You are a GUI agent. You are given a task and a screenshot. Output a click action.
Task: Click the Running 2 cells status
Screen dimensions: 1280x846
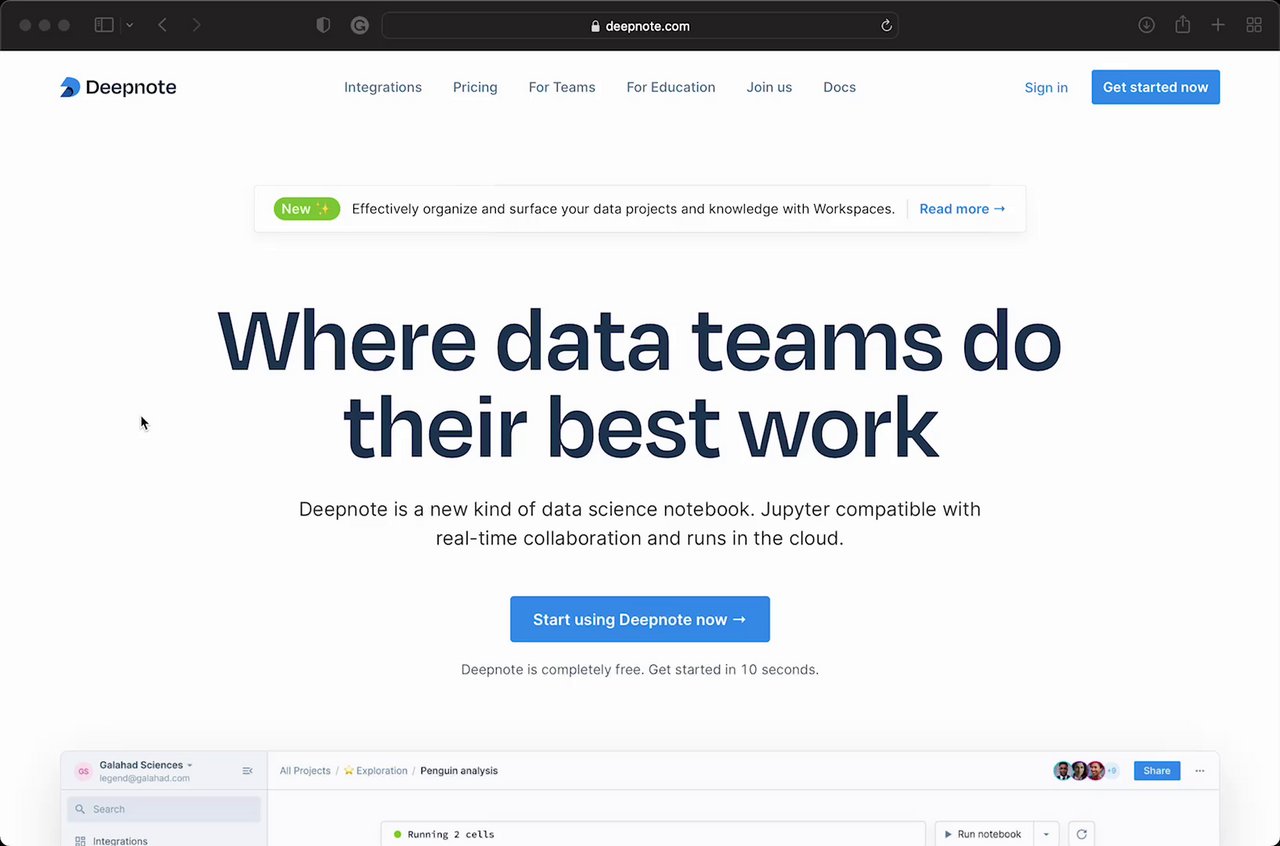(x=444, y=834)
